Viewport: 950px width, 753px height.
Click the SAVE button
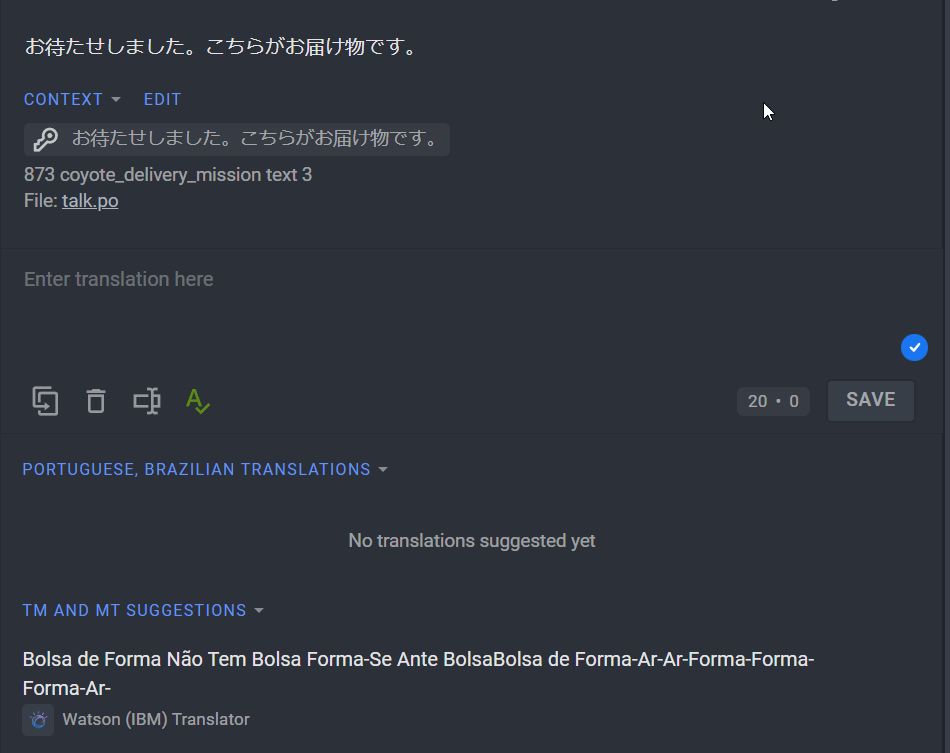click(871, 400)
